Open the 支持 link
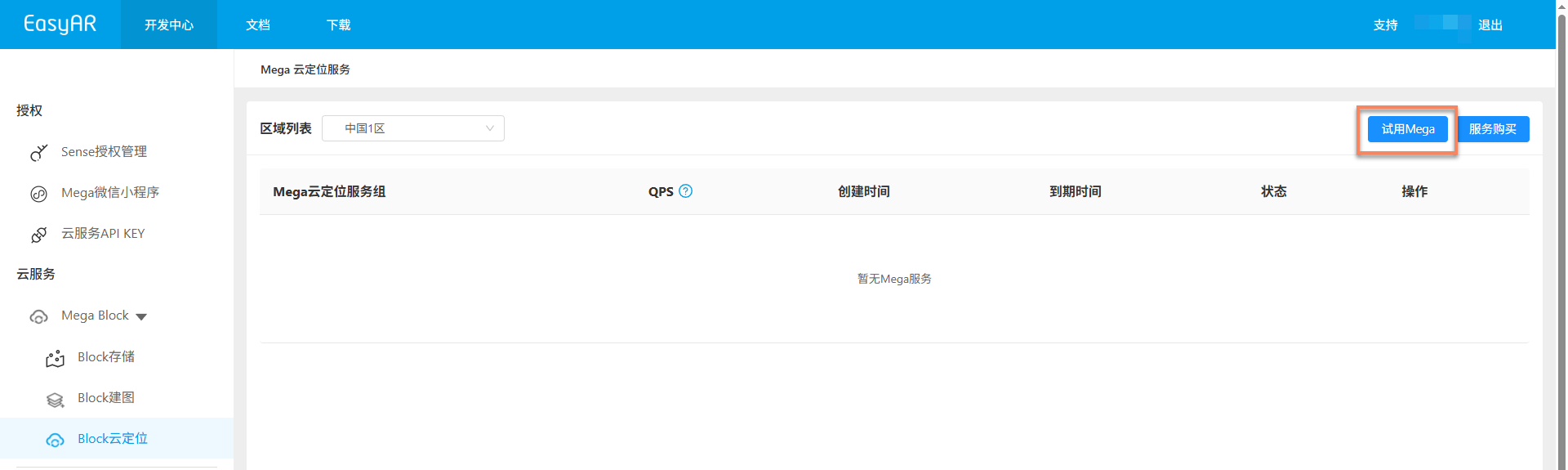Viewport: 1568px width, 470px height. click(1385, 25)
